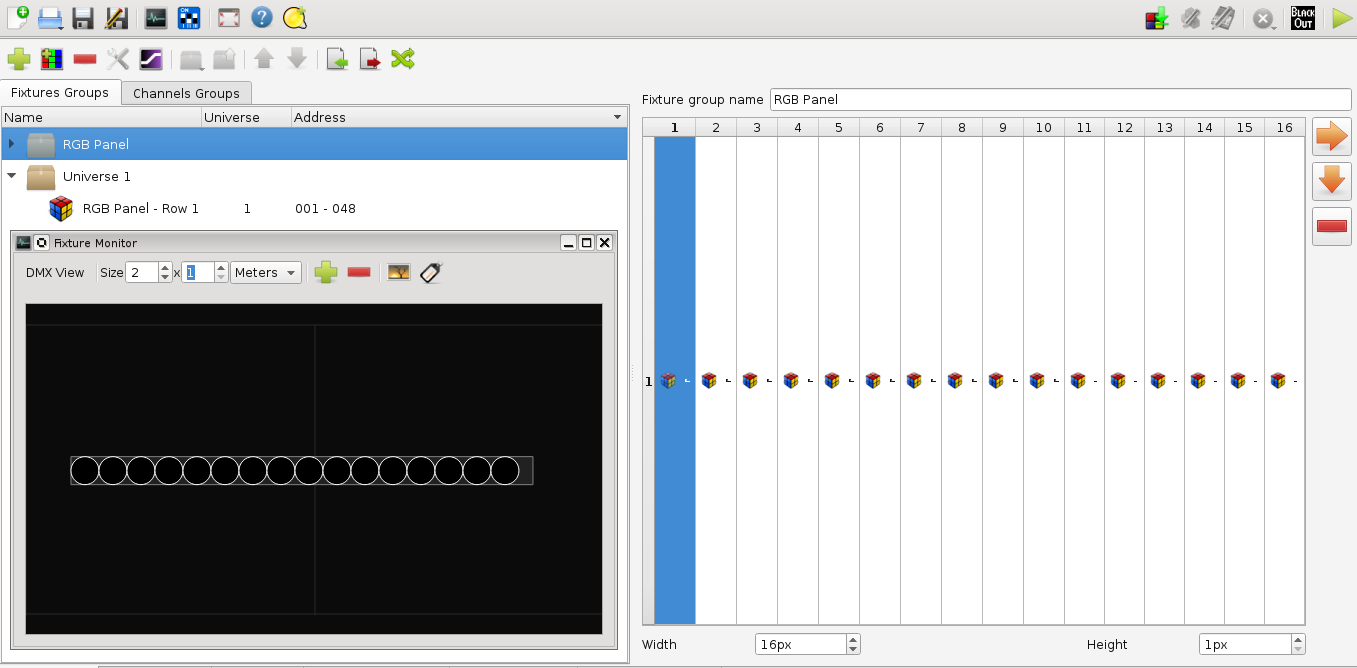Toggle the Black Out button
1357x668 pixels.
click(1303, 18)
